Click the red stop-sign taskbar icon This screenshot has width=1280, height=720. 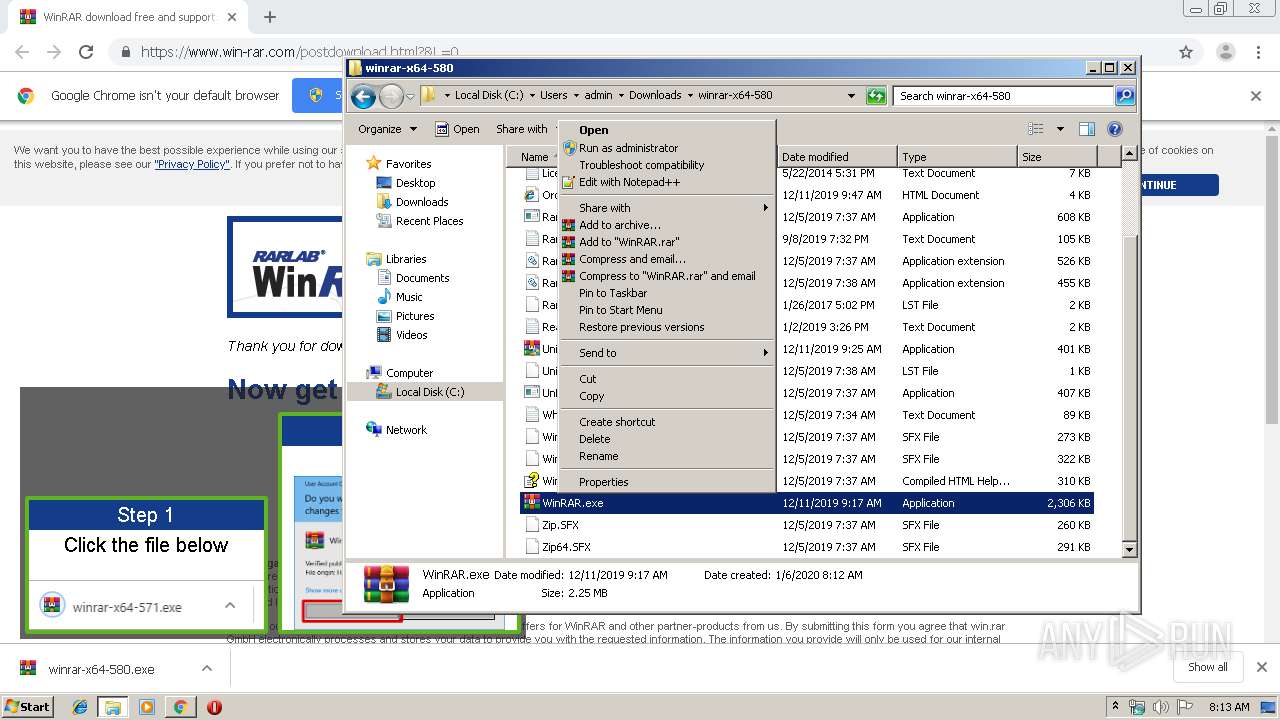pyautogui.click(x=214, y=707)
